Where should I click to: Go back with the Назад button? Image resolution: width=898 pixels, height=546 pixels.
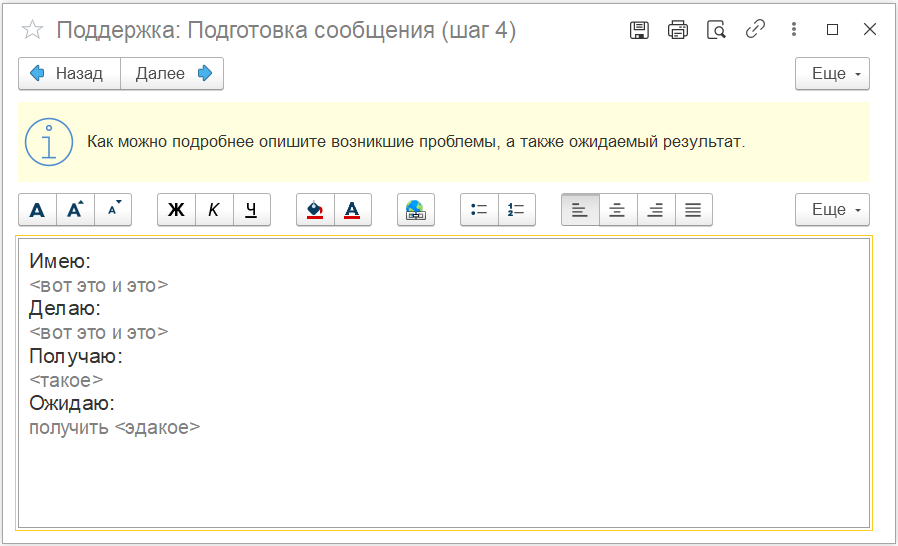point(69,74)
